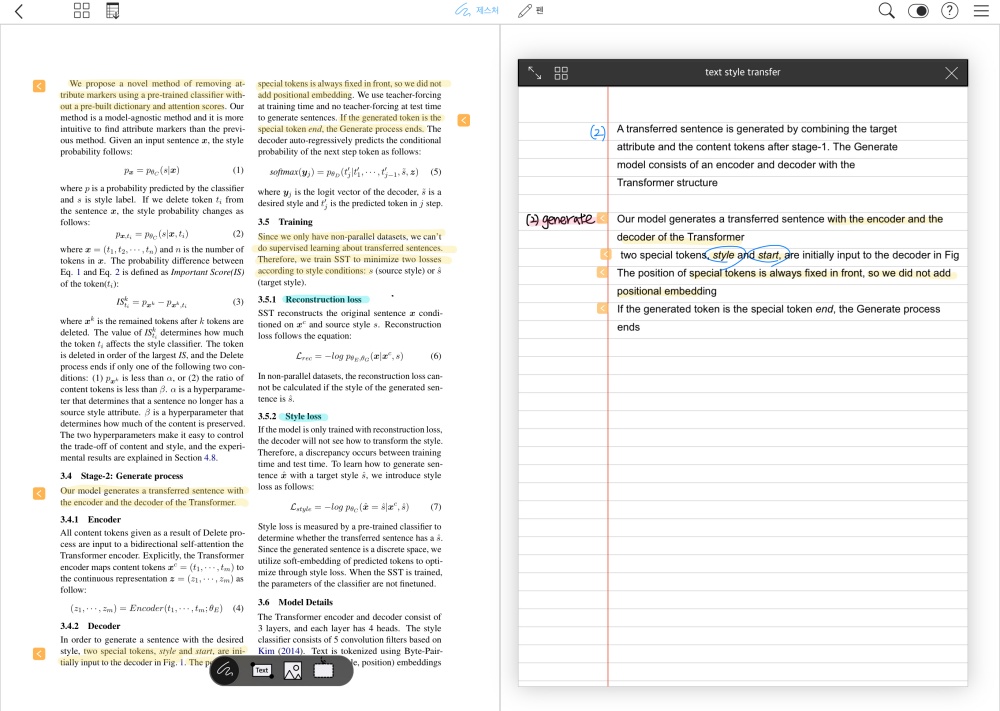Click the section '4.8' reference link

pos(210,457)
